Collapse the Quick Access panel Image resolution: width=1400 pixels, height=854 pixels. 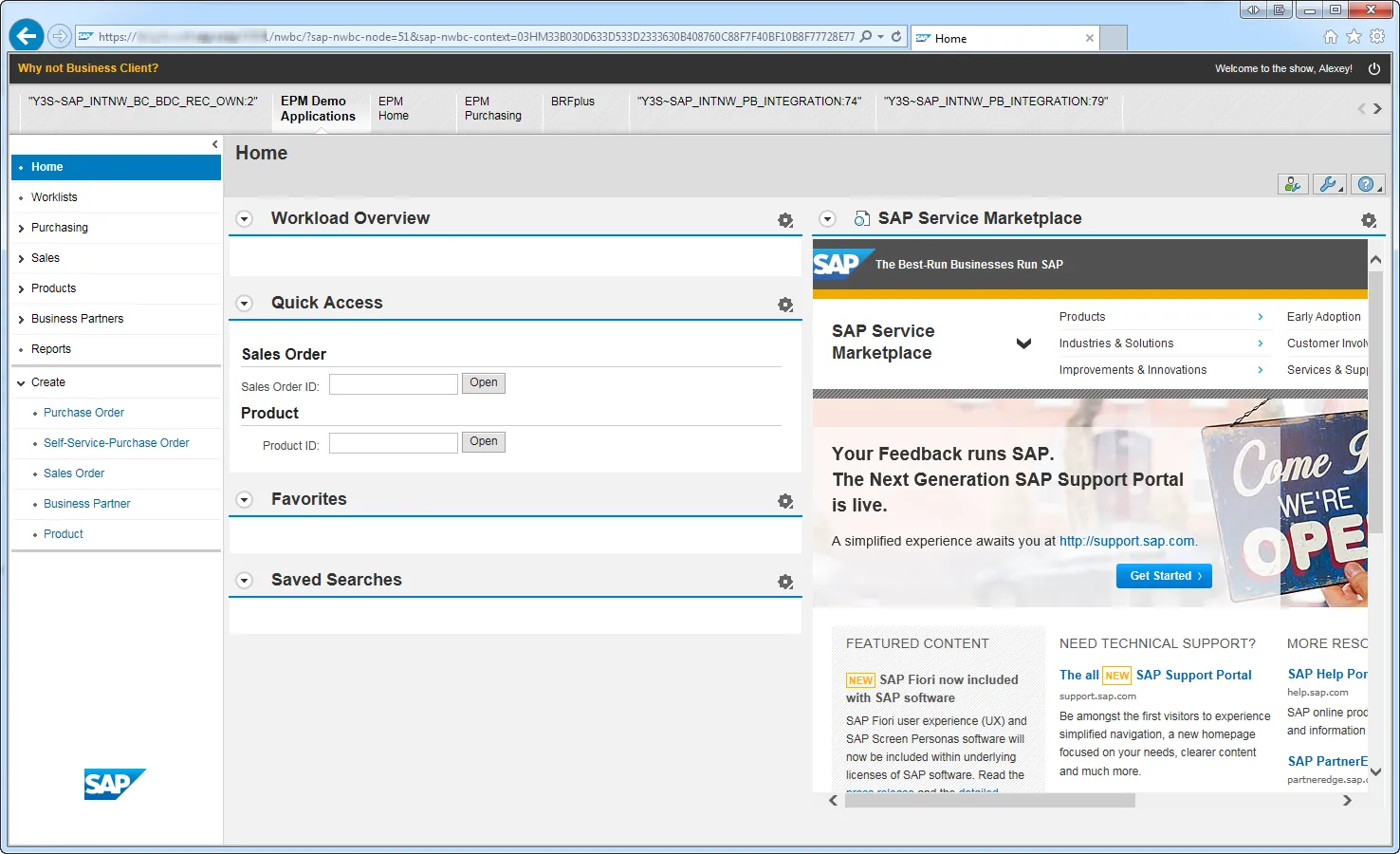(x=245, y=304)
